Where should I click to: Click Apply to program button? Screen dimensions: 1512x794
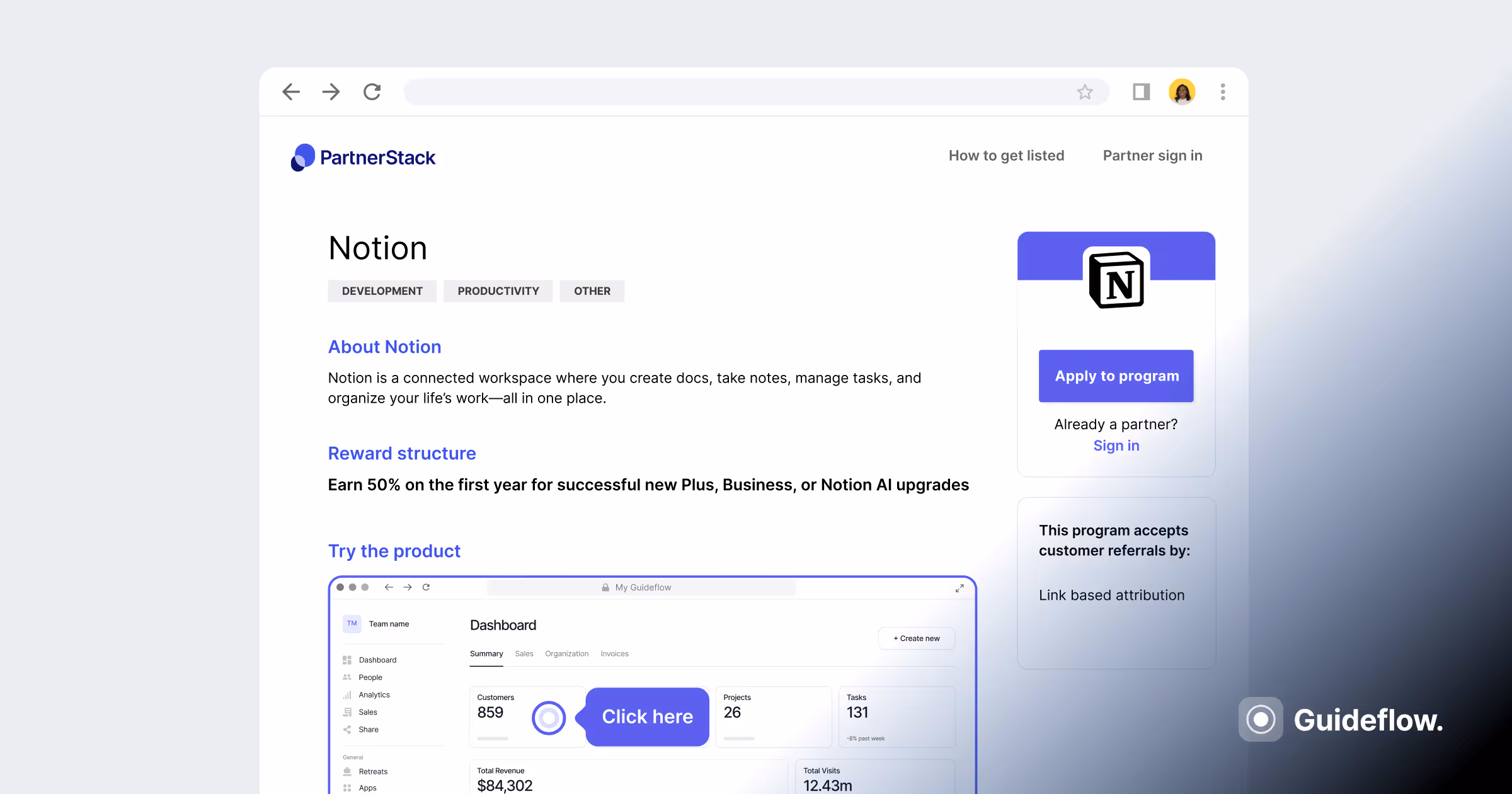pos(1116,376)
